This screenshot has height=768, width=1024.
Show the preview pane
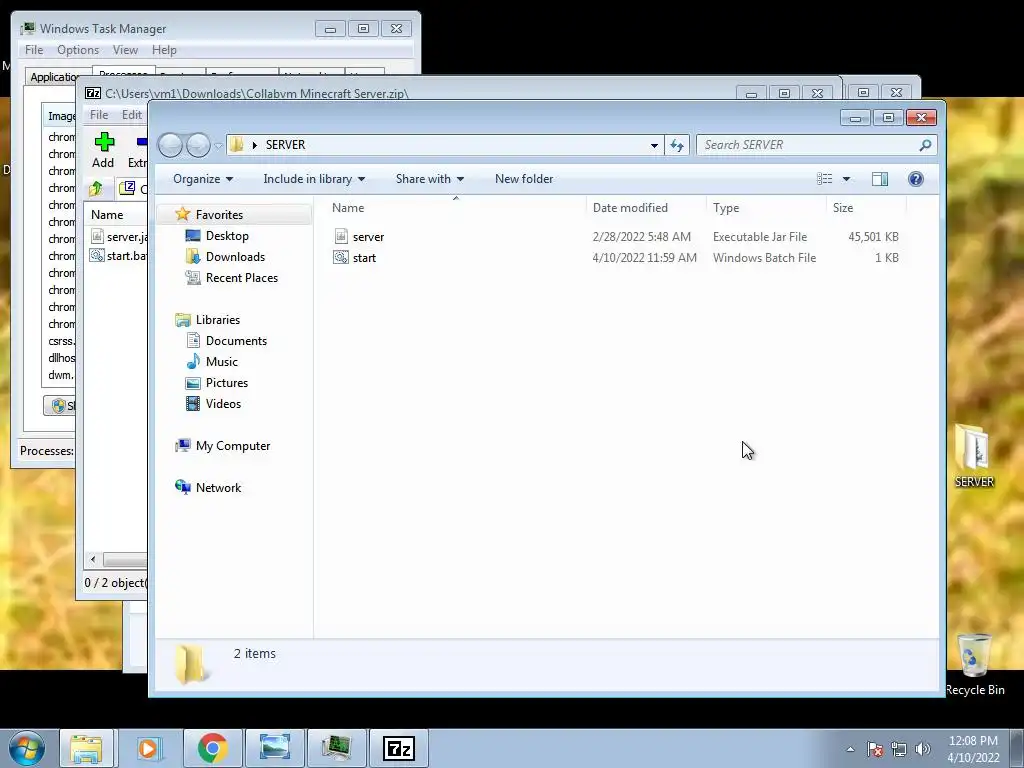tap(880, 179)
